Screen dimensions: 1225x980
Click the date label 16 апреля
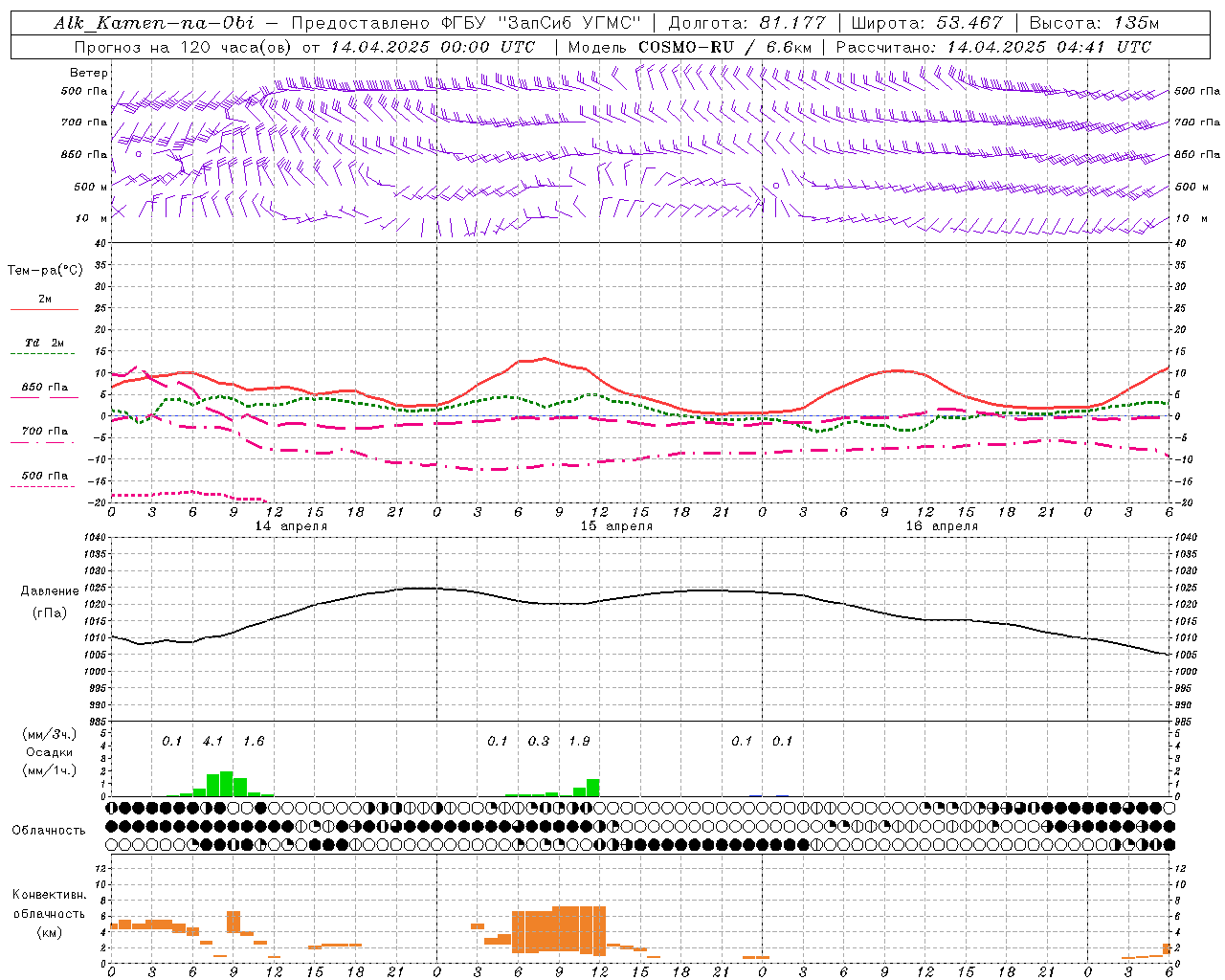coord(942,526)
